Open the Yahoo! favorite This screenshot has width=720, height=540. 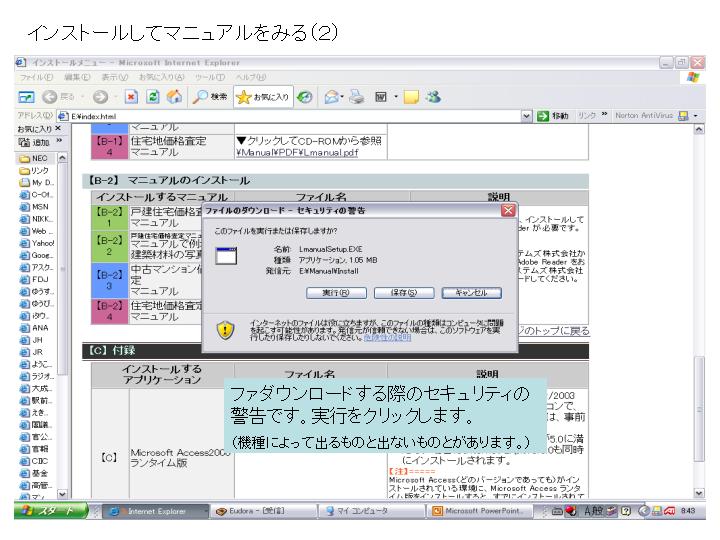point(37,243)
